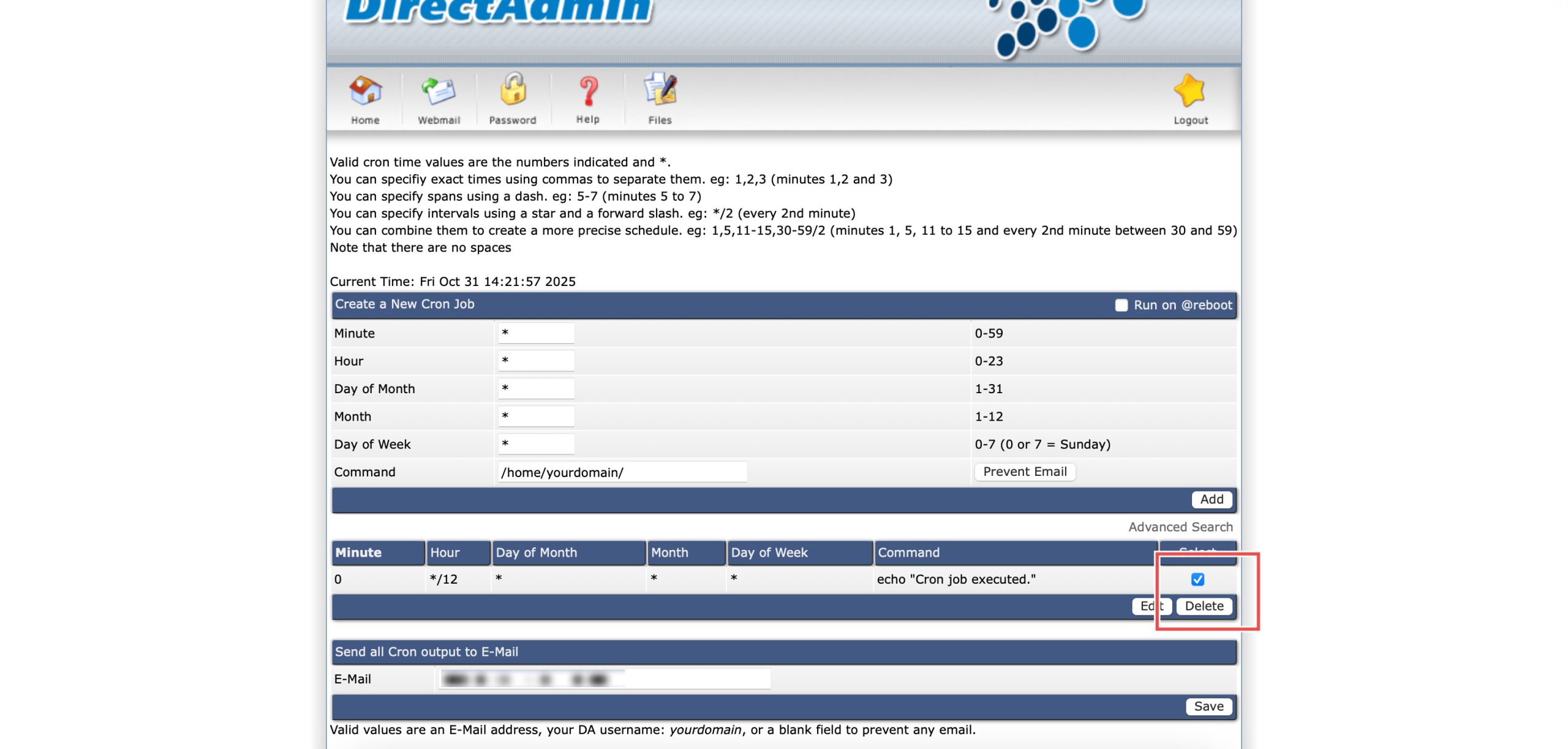This screenshot has width=1568, height=749.
Task: Enable the Run on @reboot checkbox
Action: click(1121, 305)
